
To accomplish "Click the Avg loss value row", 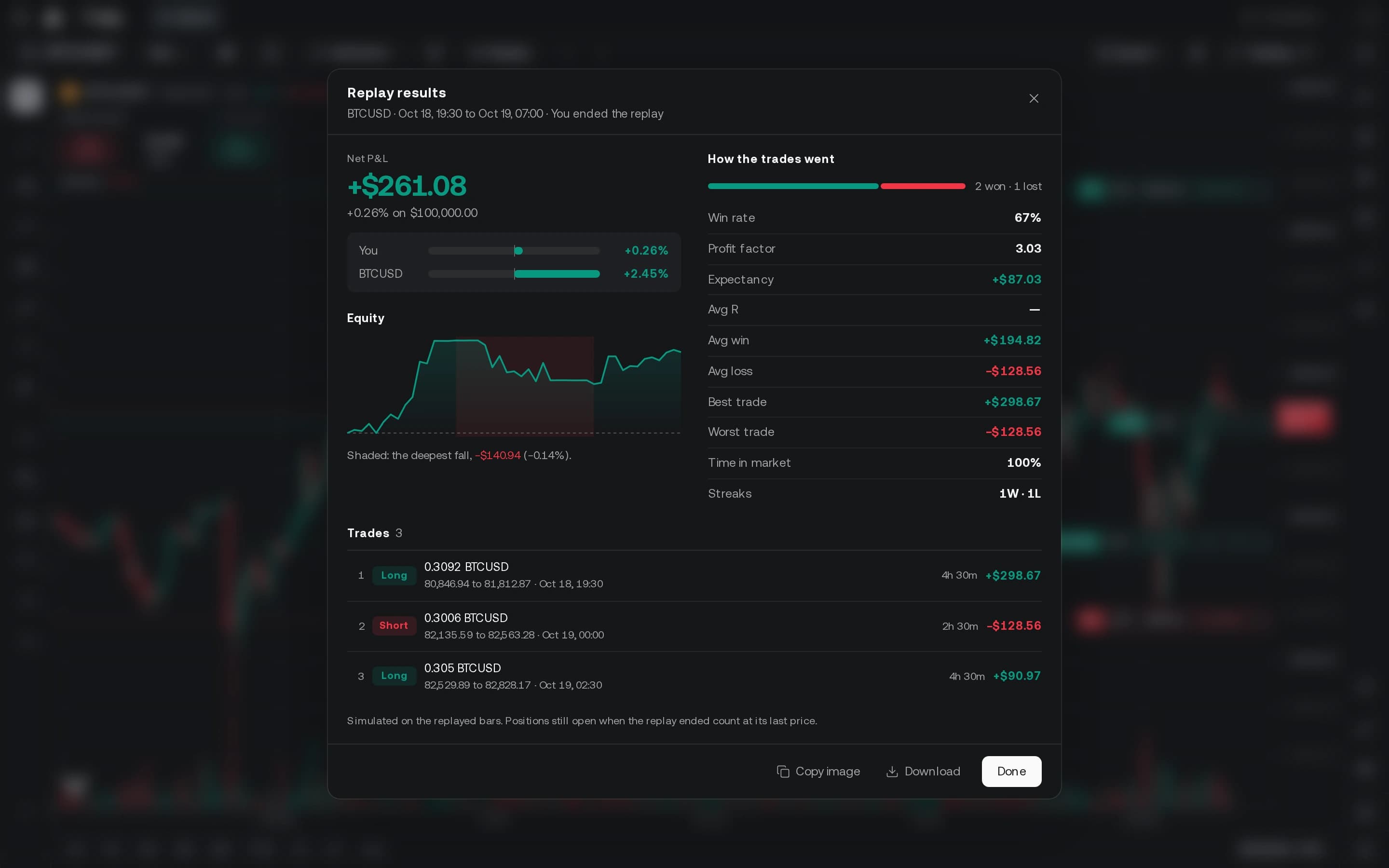I will [x=874, y=371].
